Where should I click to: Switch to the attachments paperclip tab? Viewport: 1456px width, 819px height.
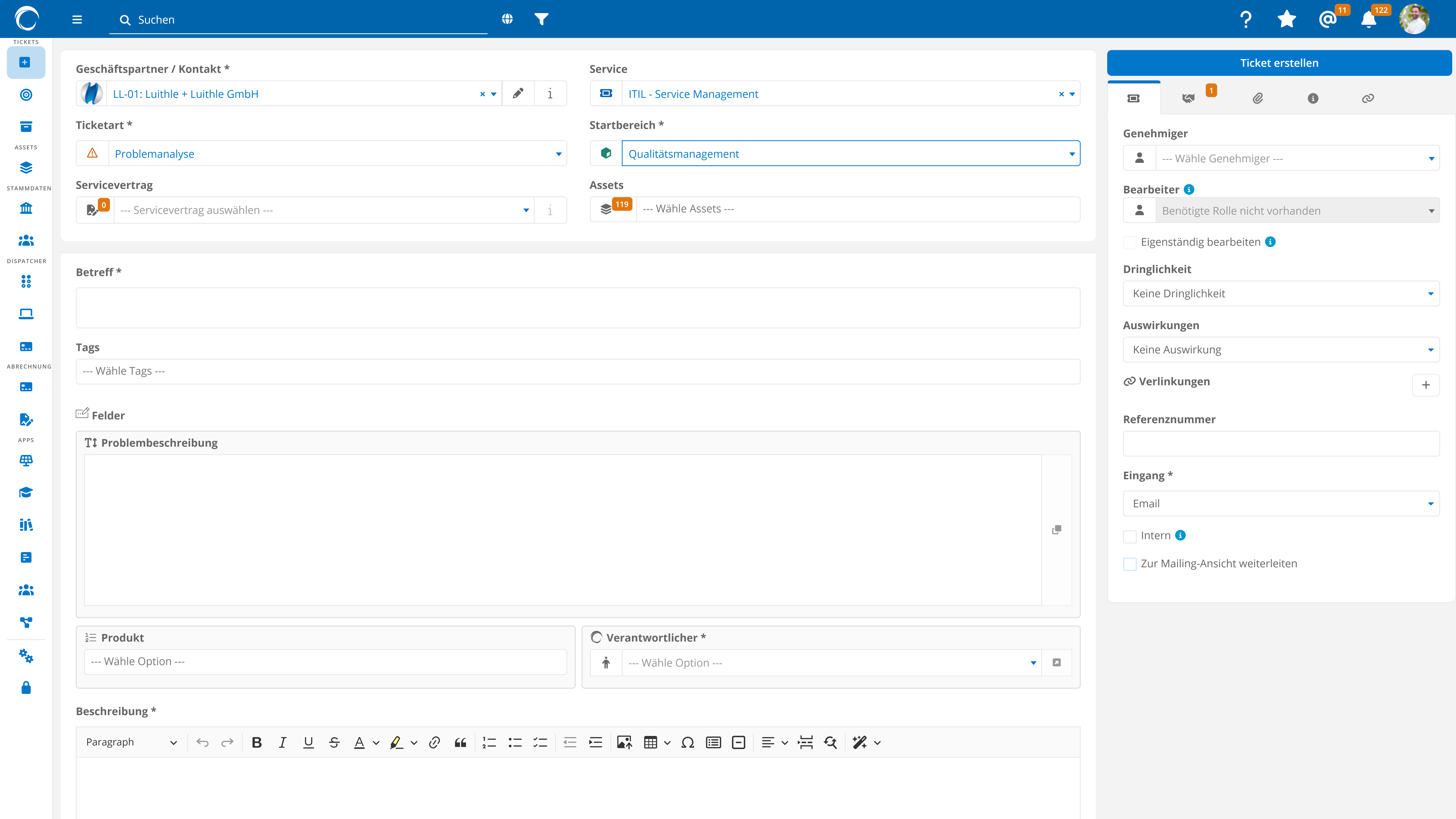point(1258,98)
